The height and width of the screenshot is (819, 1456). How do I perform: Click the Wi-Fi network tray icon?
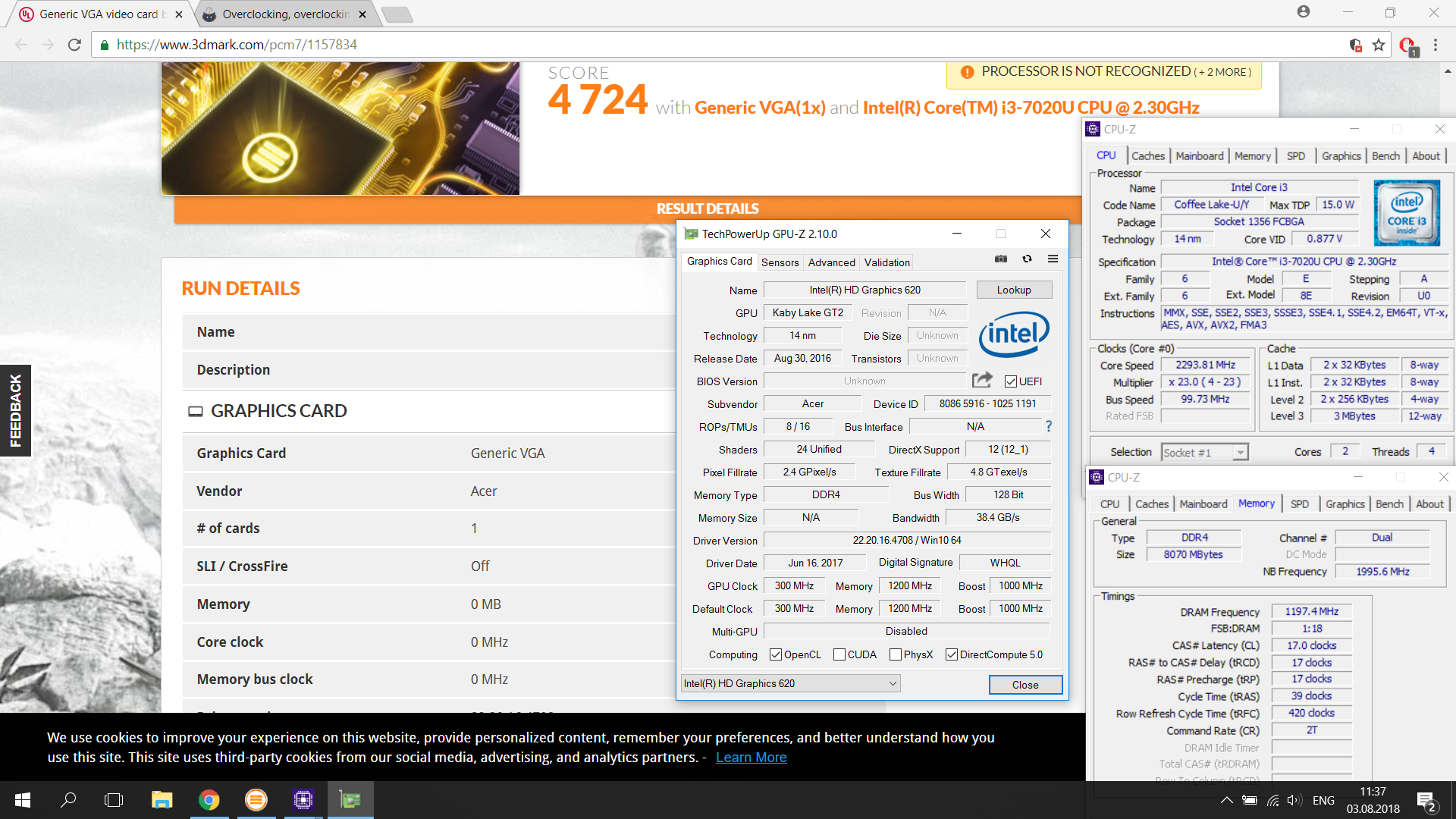point(1272,800)
